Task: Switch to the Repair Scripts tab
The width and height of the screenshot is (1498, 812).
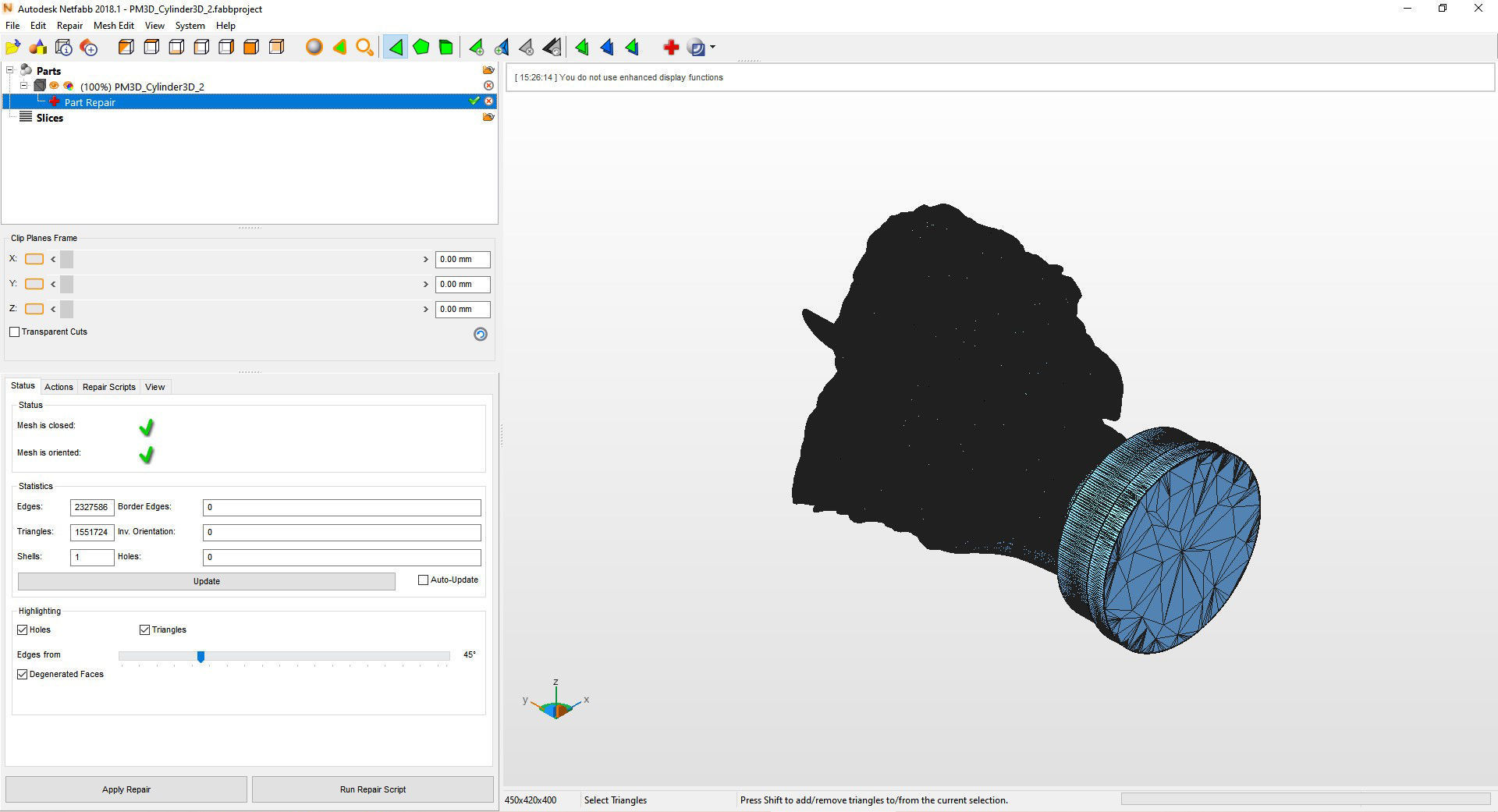Action: pos(109,387)
